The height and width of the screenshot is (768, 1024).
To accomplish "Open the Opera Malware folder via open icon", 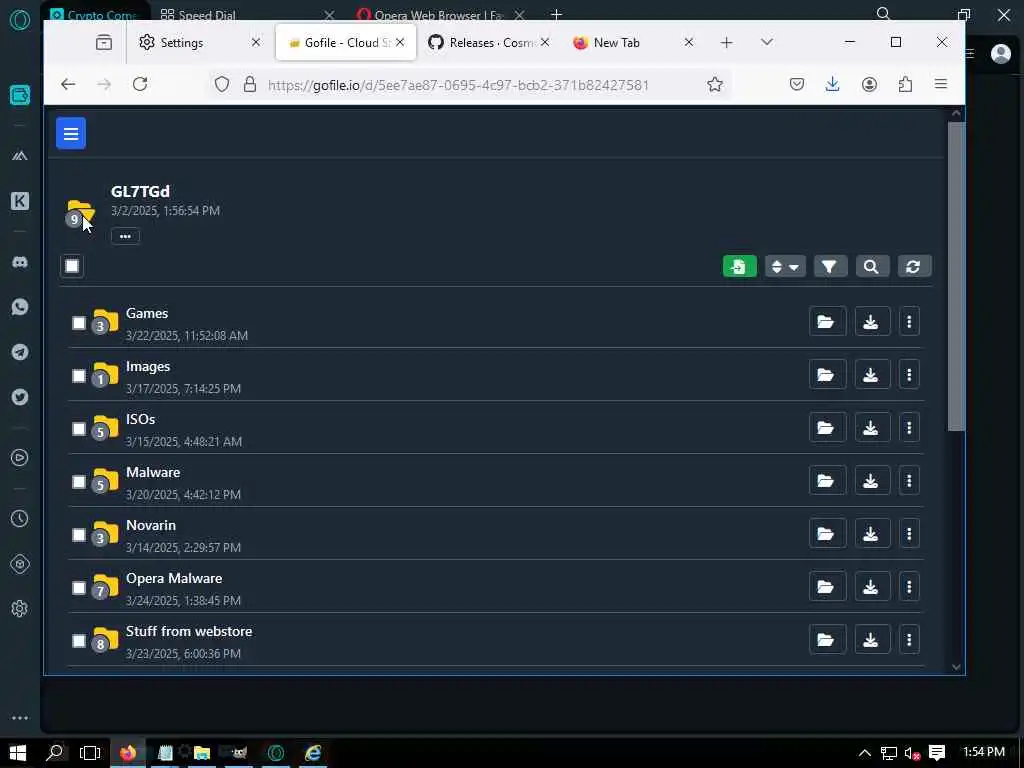I will click(827, 586).
